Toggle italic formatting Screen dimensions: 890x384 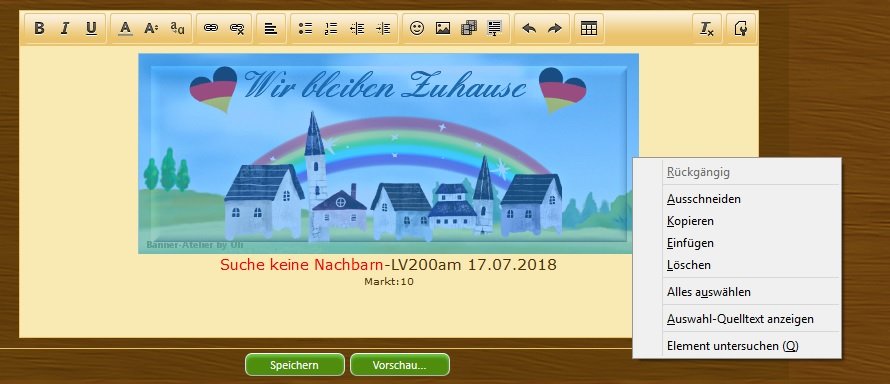[x=65, y=28]
